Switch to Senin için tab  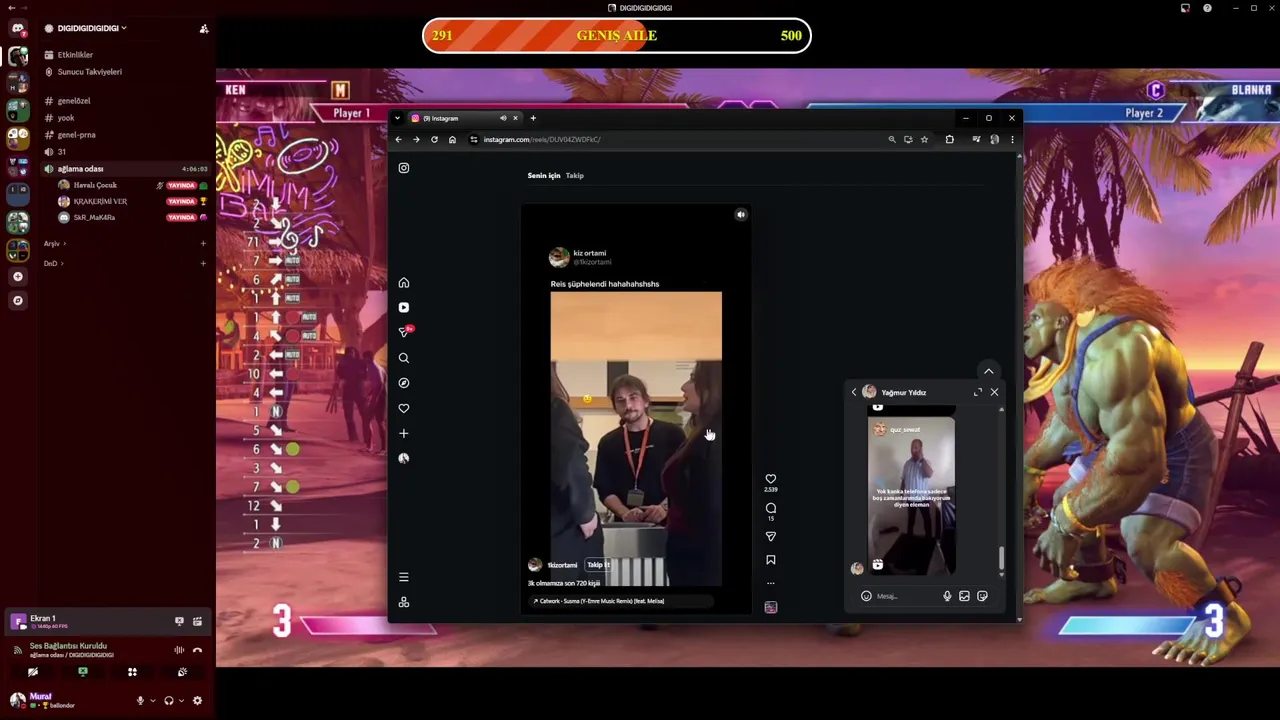(x=544, y=175)
